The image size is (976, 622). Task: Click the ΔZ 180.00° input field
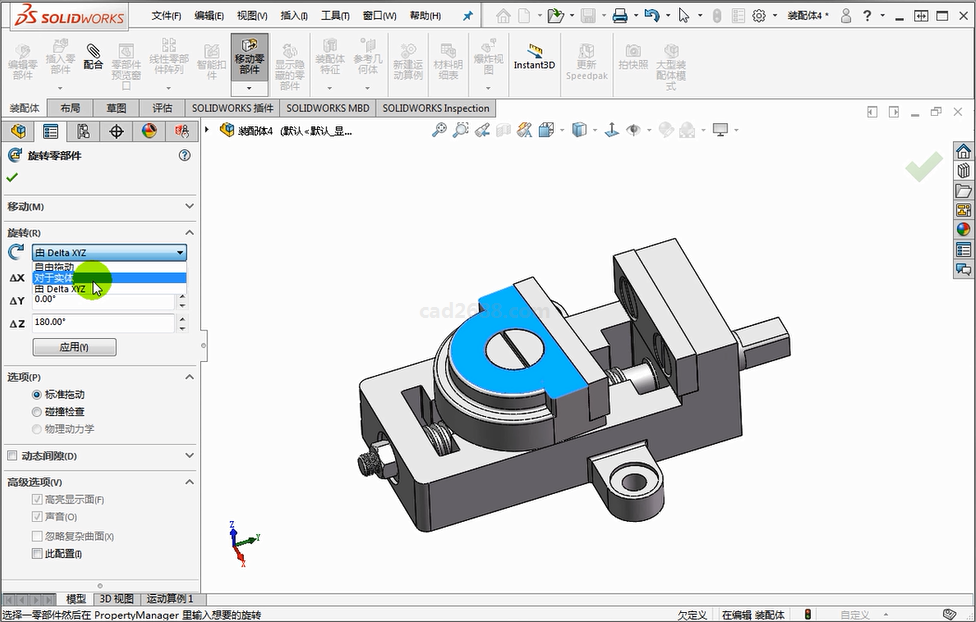click(102, 323)
